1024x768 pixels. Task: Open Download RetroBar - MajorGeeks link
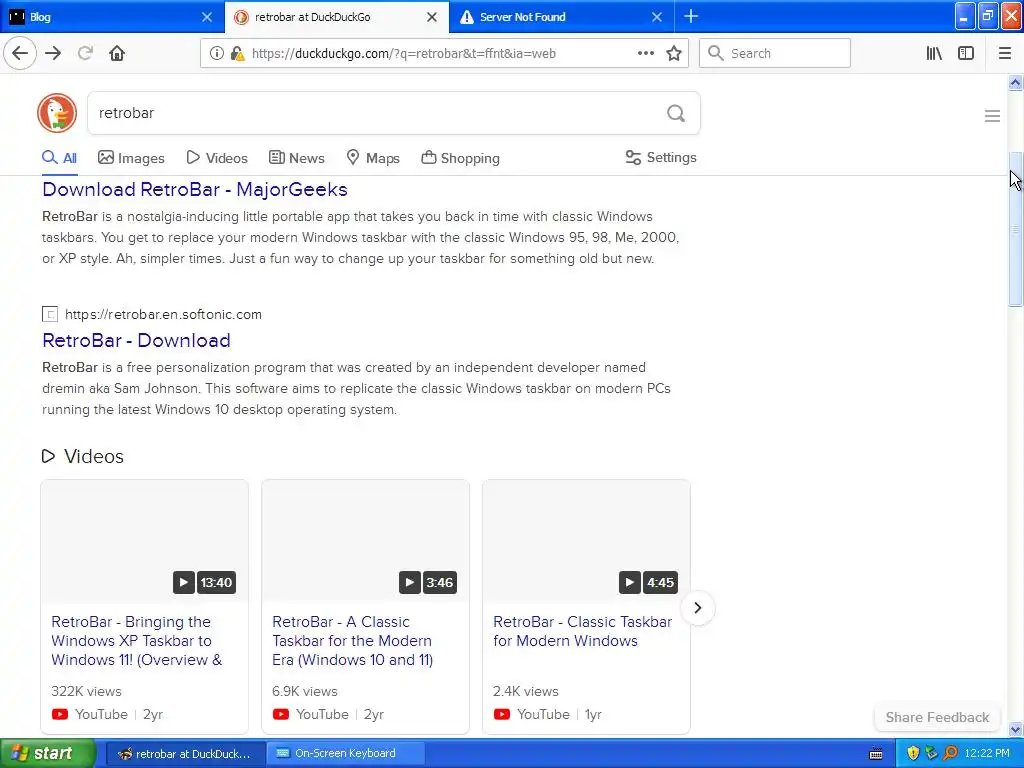[195, 189]
